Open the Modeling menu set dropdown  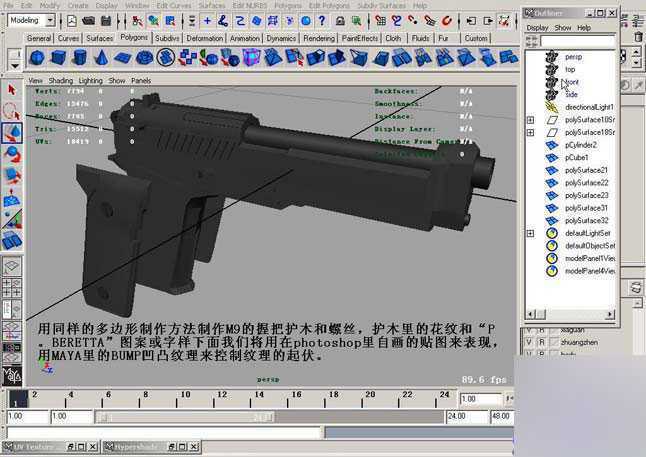coord(50,20)
